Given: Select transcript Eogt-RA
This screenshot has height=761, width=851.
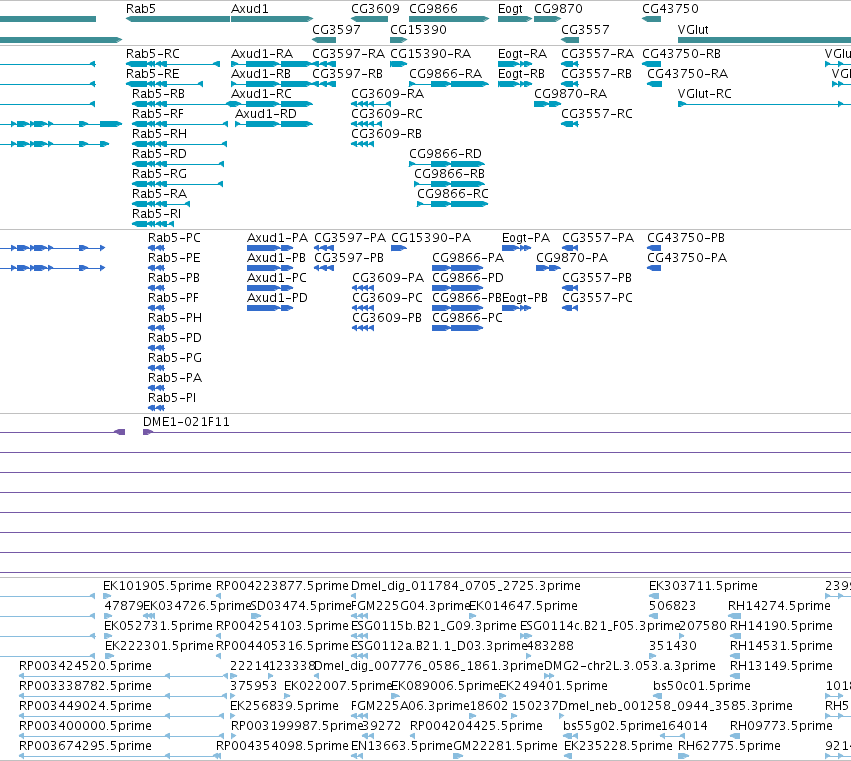Looking at the screenshot, I should [522, 54].
